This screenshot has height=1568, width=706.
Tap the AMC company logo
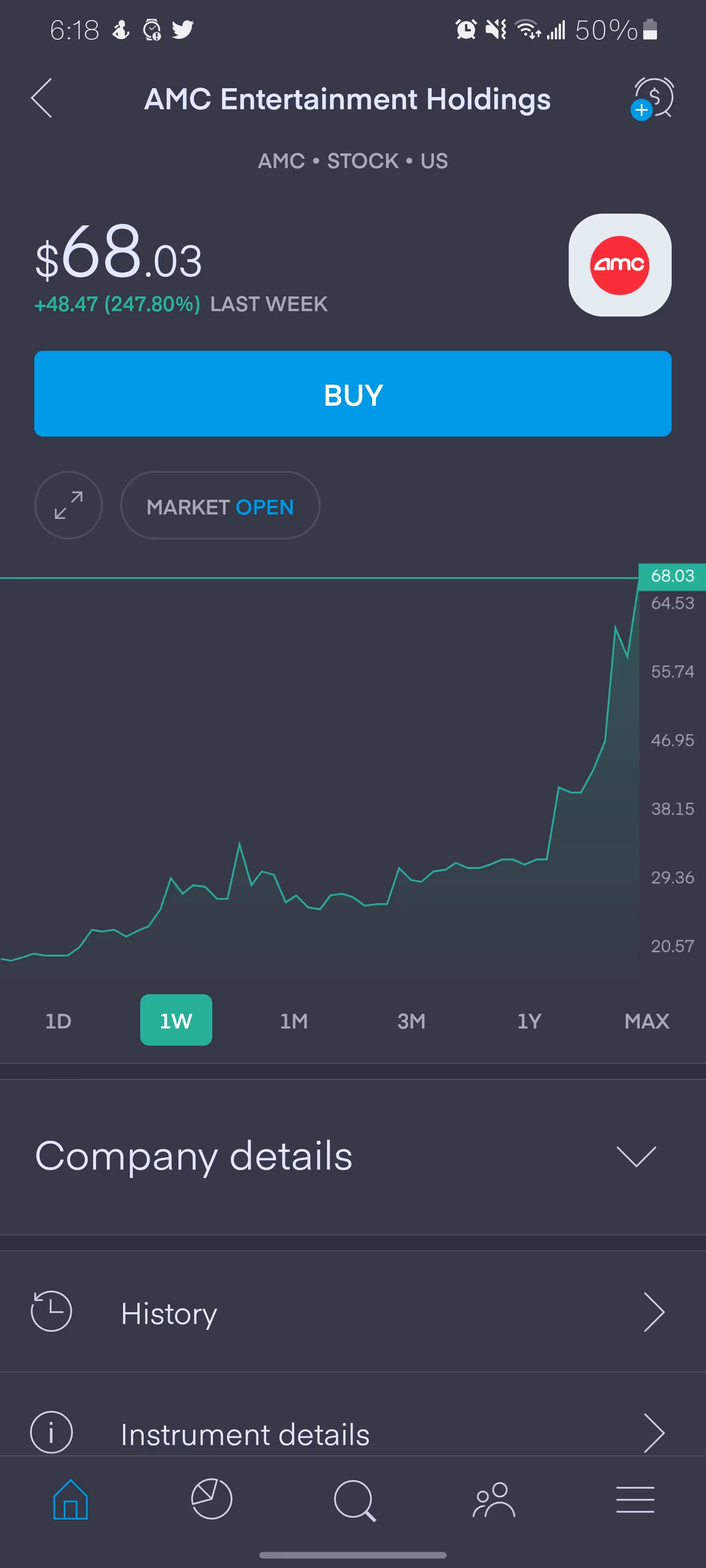pos(620,265)
